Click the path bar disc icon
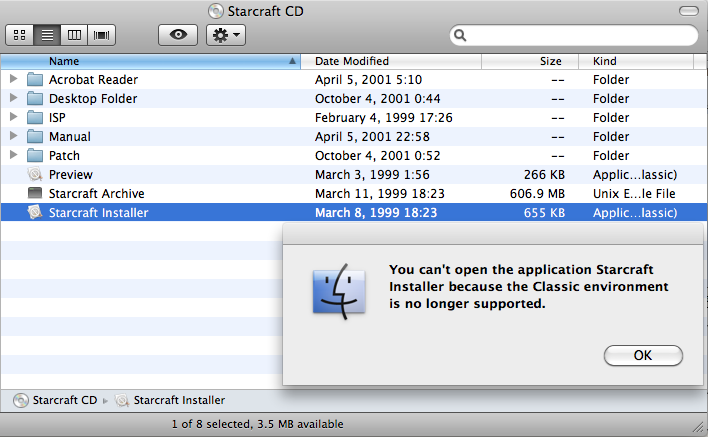This screenshot has width=708, height=437. pyautogui.click(x=20, y=400)
